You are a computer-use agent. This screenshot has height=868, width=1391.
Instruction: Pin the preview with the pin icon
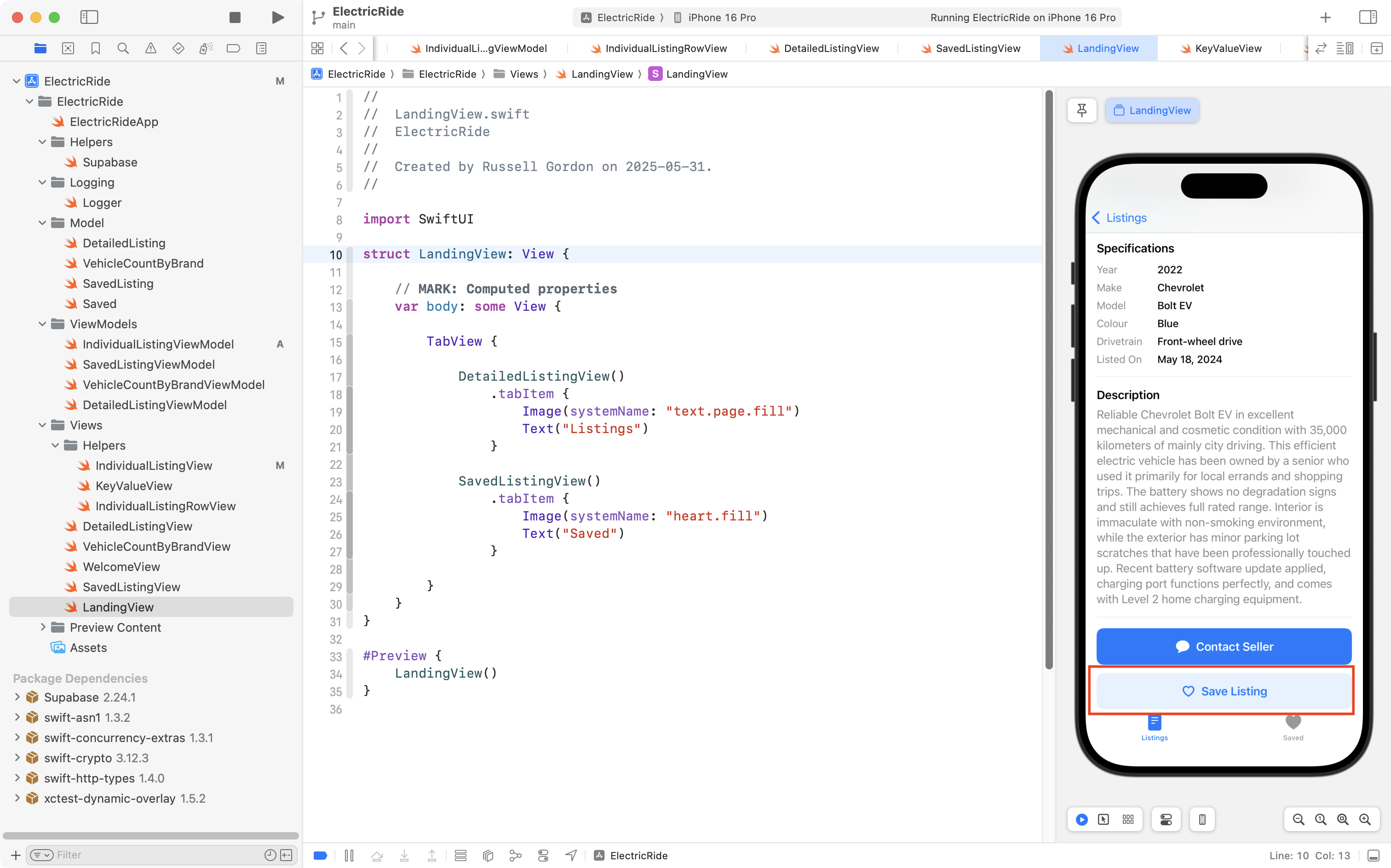pos(1081,110)
